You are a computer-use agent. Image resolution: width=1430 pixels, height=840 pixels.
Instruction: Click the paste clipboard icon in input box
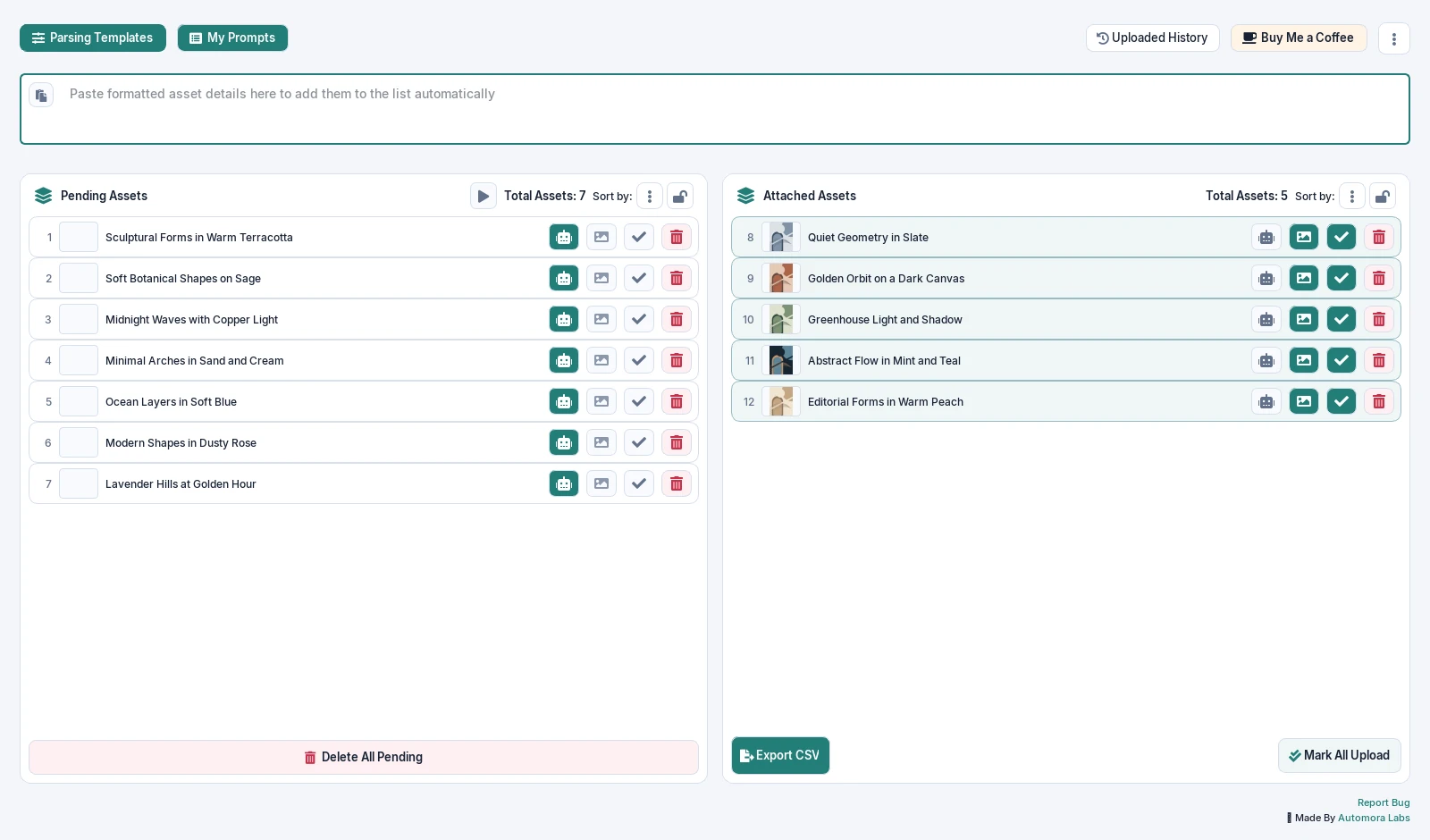pyautogui.click(x=41, y=95)
